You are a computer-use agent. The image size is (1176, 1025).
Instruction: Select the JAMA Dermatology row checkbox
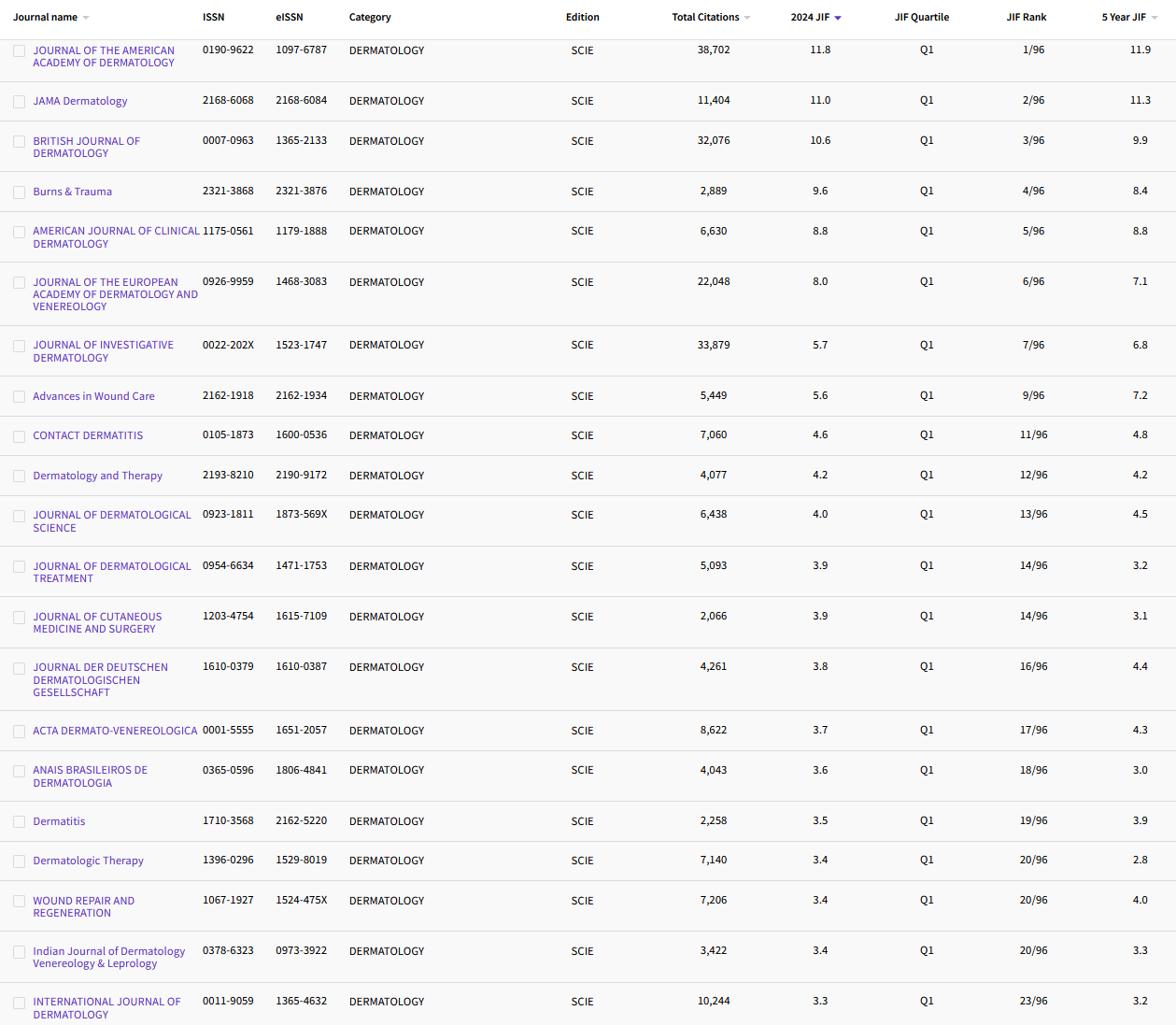click(x=19, y=101)
